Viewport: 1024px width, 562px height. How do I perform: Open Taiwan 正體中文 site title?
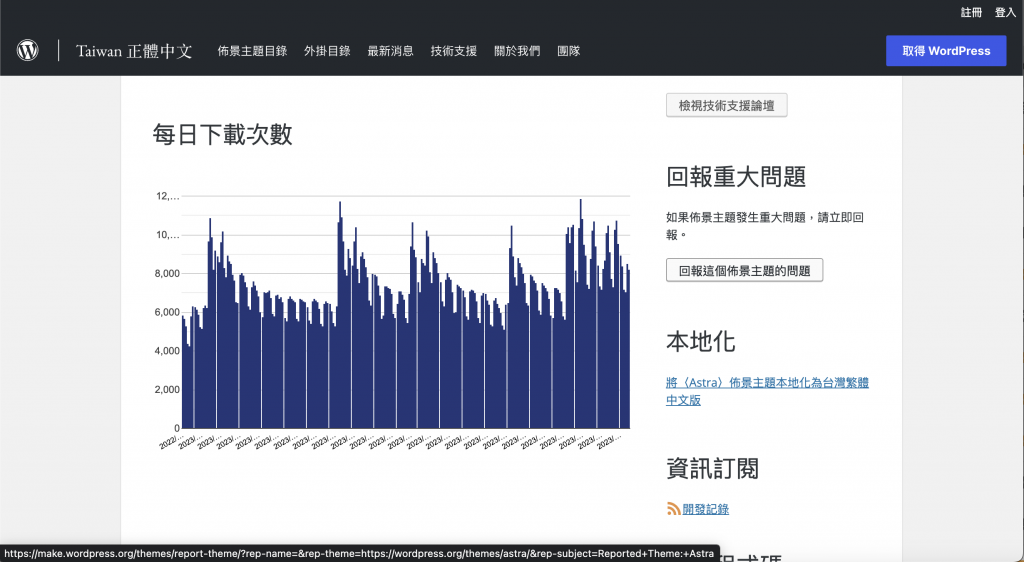click(x=134, y=51)
